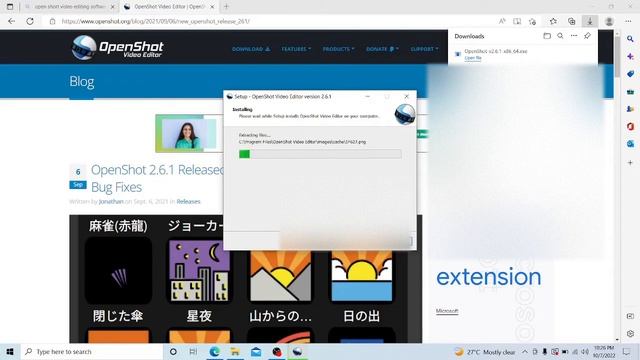Click Open file under OpenShot installer download
Screen dimensions: 640x360
click(473, 58)
